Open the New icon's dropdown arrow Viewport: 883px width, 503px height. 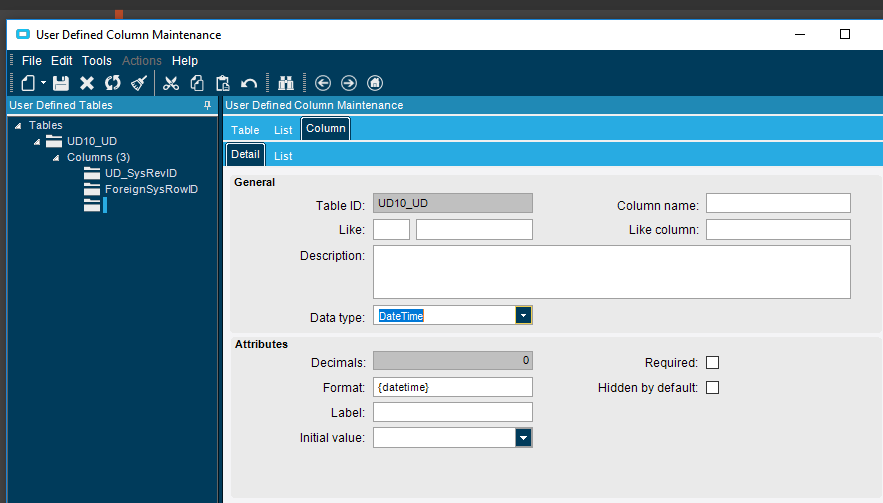tap(43, 83)
